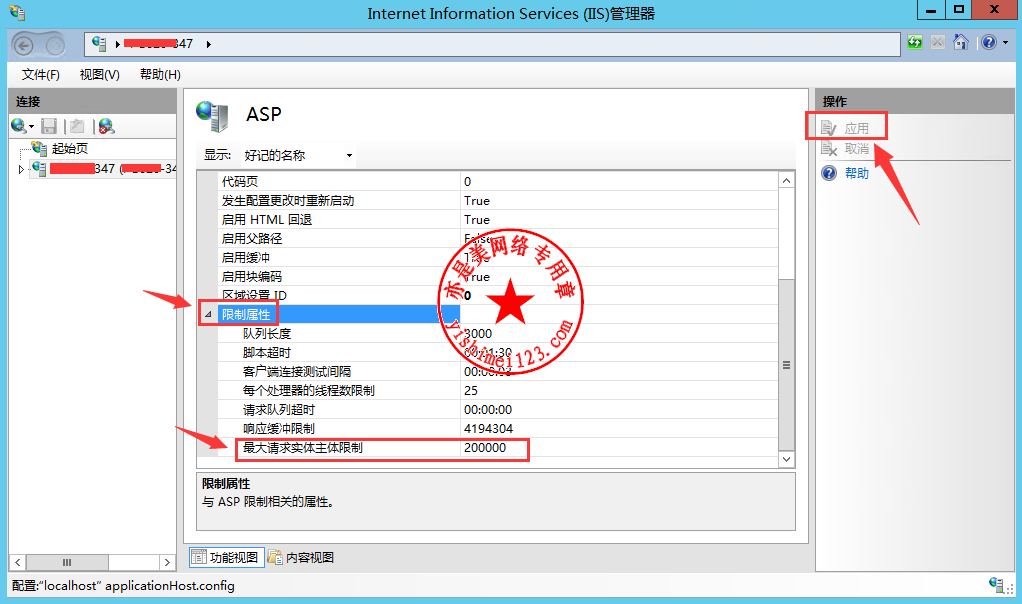Go to Home icon in toolbar
This screenshot has width=1022, height=604.
(x=961, y=42)
